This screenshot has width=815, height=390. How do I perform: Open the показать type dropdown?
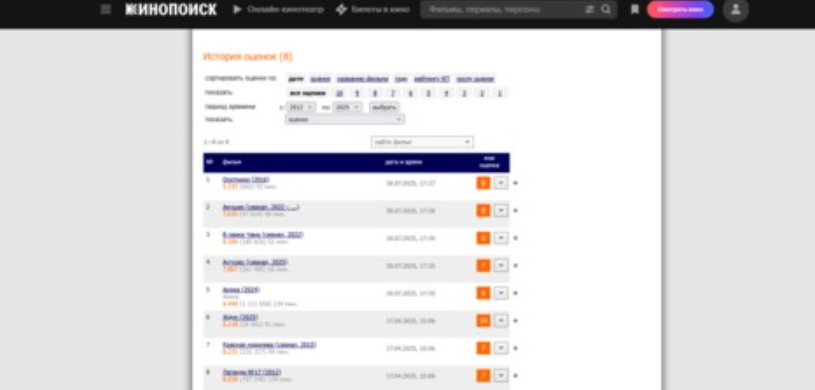click(345, 120)
